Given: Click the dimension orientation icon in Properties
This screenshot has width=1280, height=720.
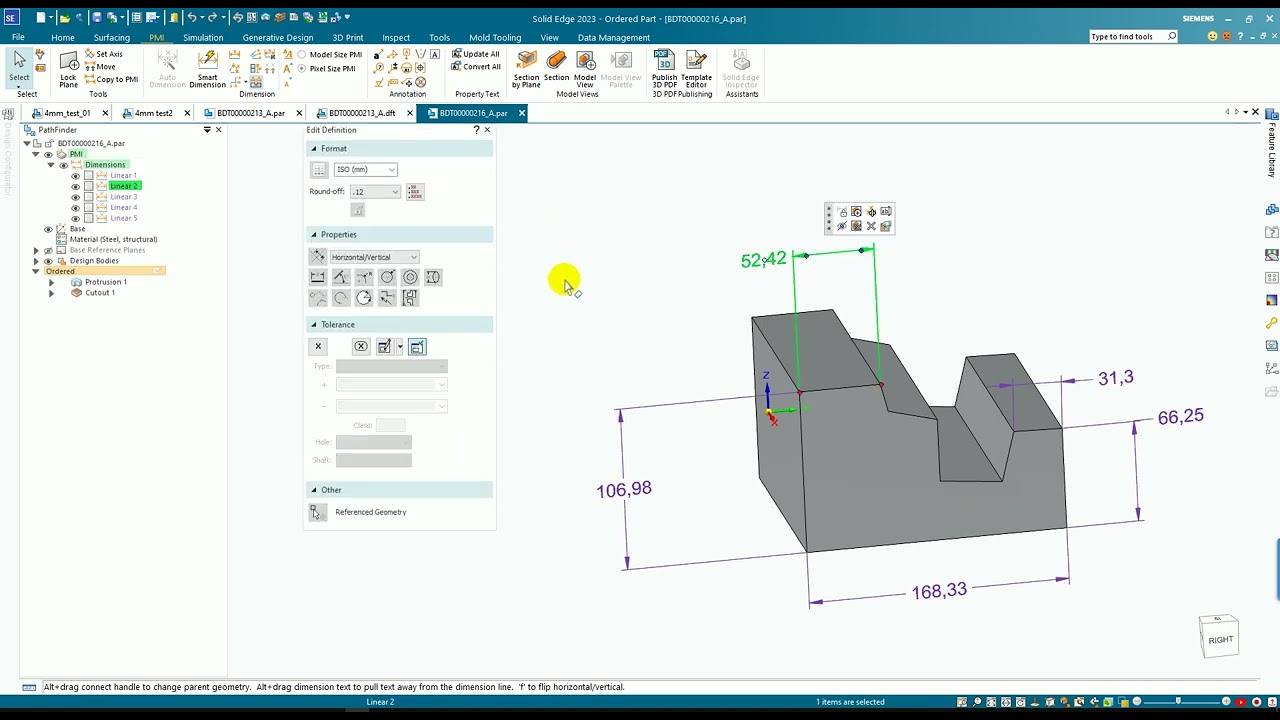Looking at the screenshot, I should pyautogui.click(x=318, y=257).
